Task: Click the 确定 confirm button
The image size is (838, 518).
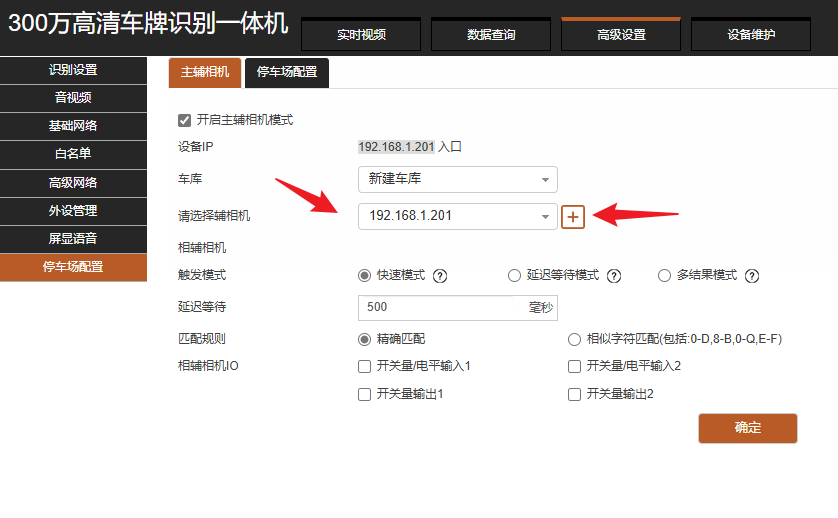Action: coord(747,428)
